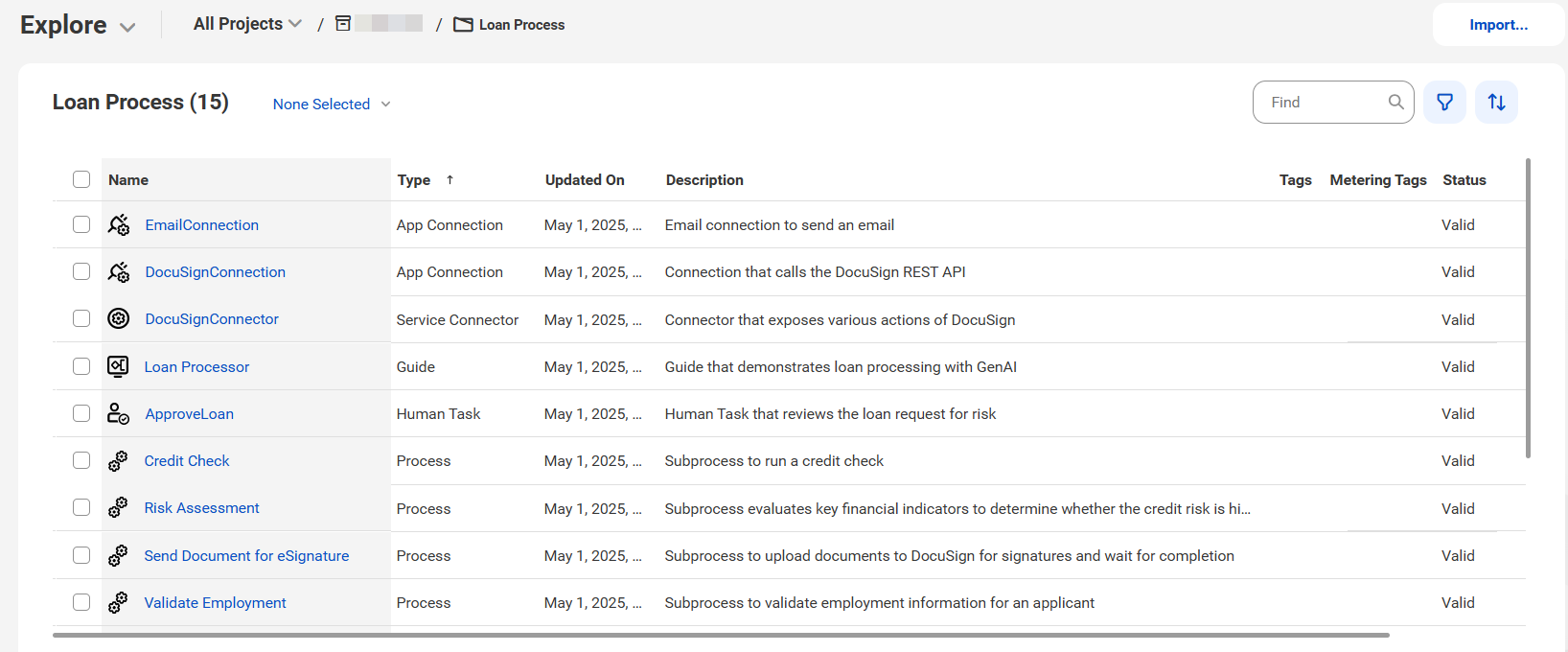Click the Loan Process (15) heading
Viewport: 1568px width, 652px height.
click(x=141, y=102)
